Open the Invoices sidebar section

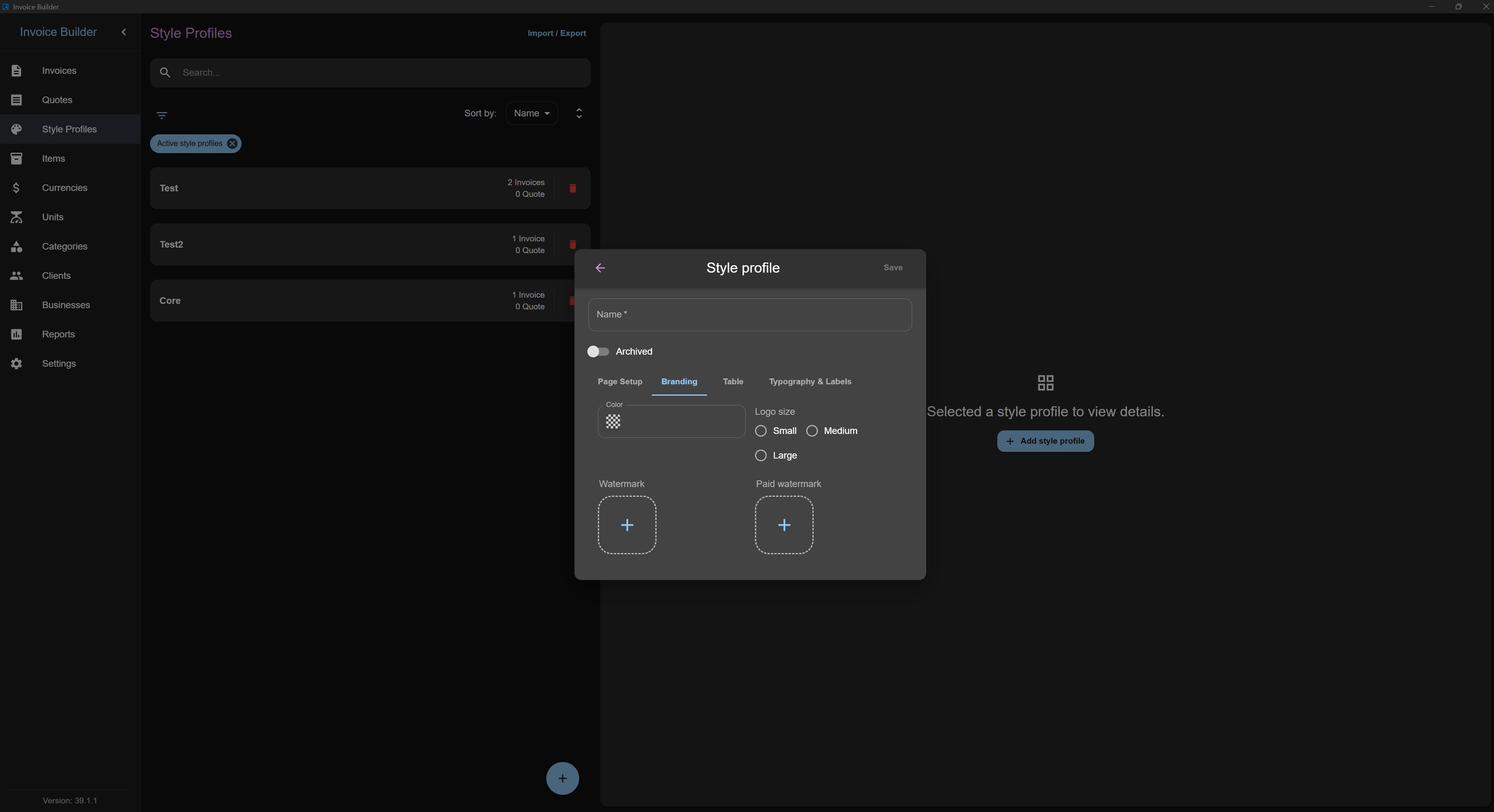click(70, 71)
